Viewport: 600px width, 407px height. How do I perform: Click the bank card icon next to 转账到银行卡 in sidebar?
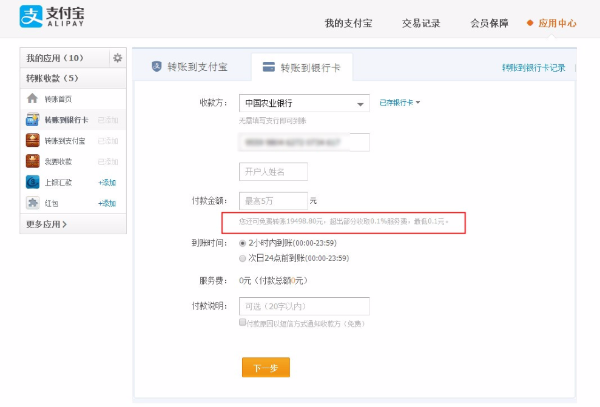tap(33, 119)
